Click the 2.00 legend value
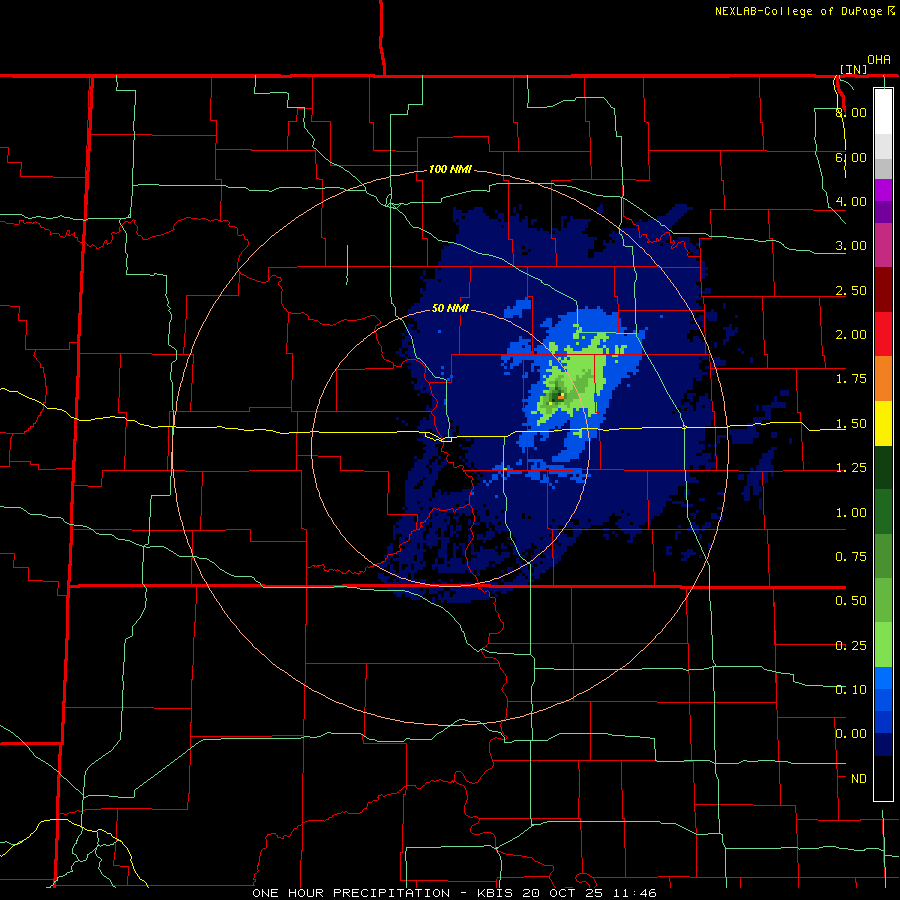 [851, 335]
